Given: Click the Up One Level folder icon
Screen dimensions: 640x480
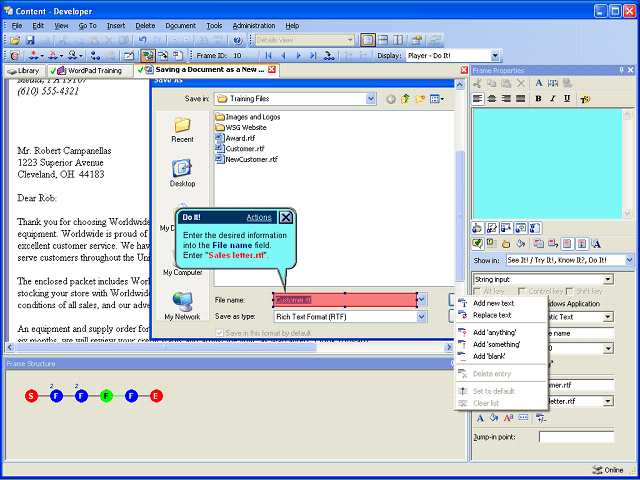Looking at the screenshot, I should pos(405,98).
